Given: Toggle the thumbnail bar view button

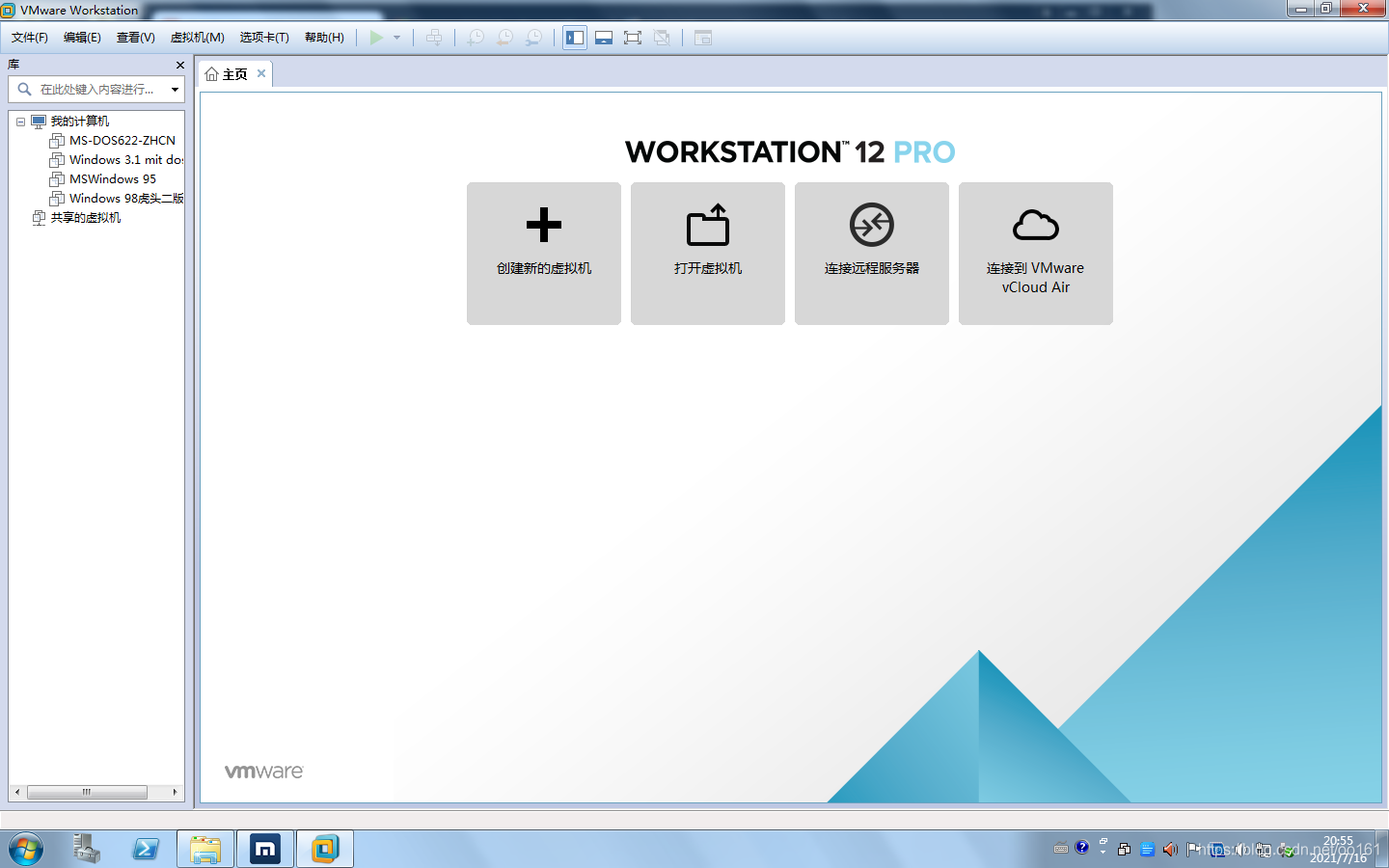Looking at the screenshot, I should pyautogui.click(x=604, y=38).
